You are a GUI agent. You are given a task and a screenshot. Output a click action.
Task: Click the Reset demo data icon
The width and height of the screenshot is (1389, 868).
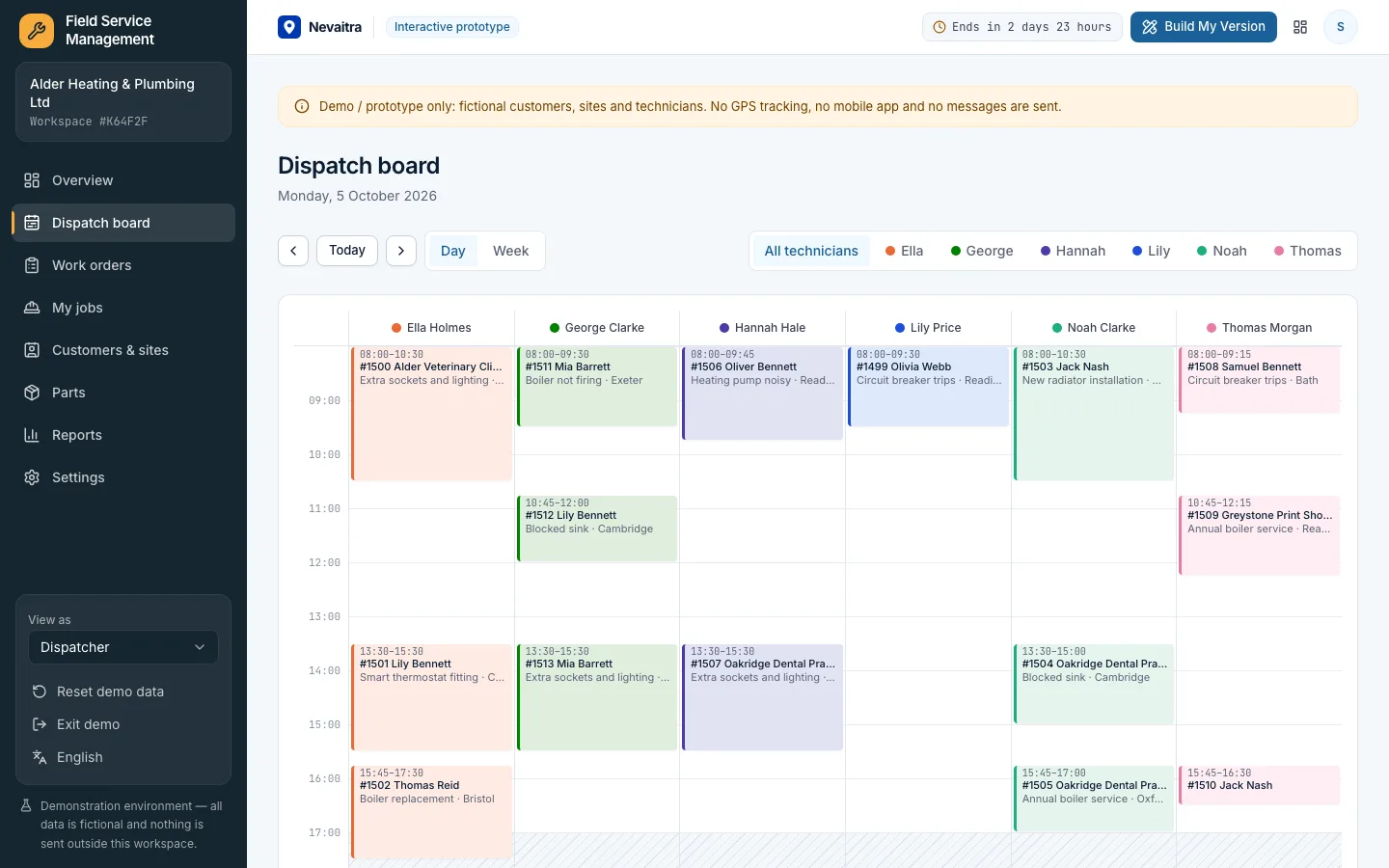40,692
